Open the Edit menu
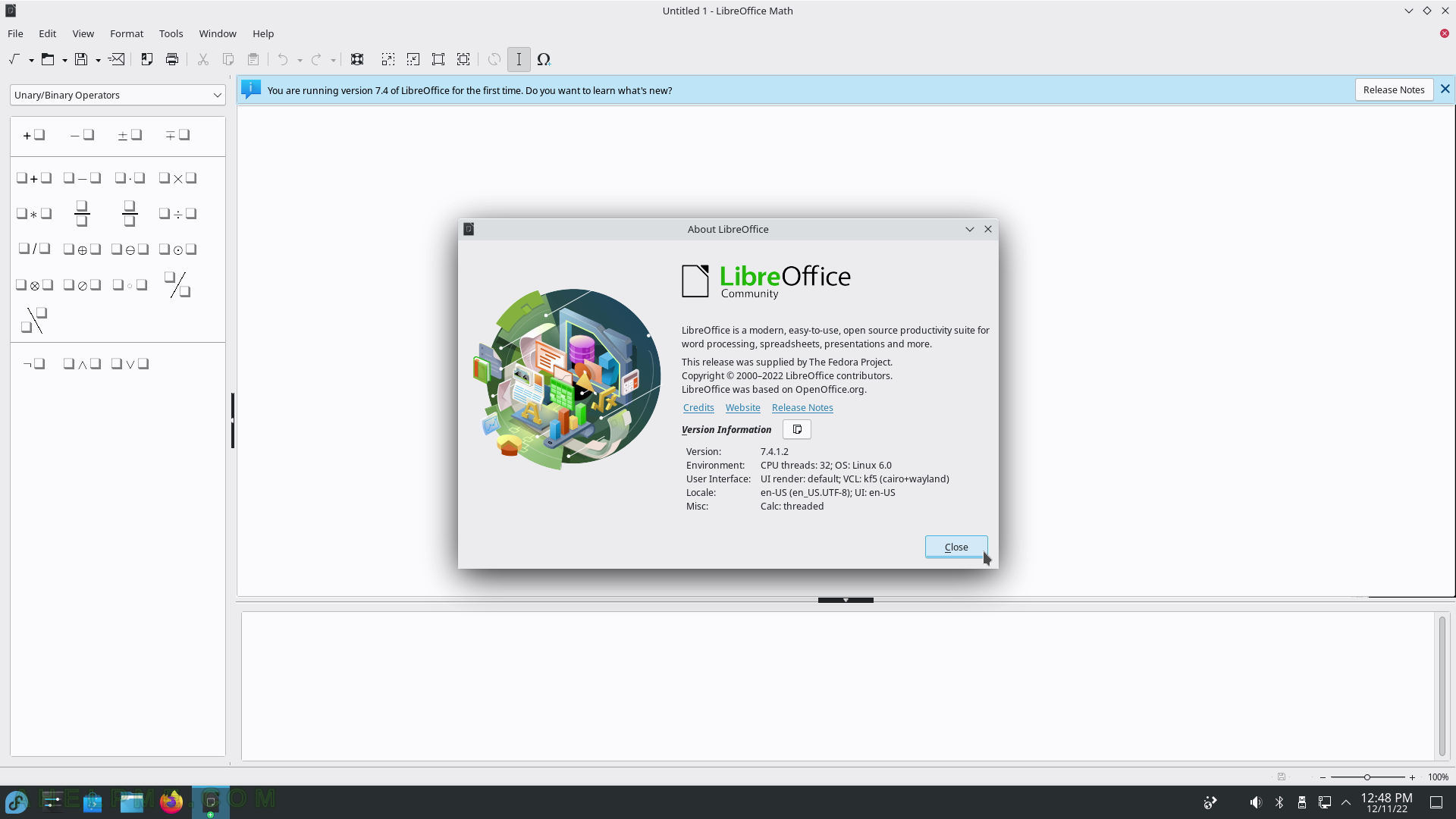The height and width of the screenshot is (819, 1456). tap(48, 33)
